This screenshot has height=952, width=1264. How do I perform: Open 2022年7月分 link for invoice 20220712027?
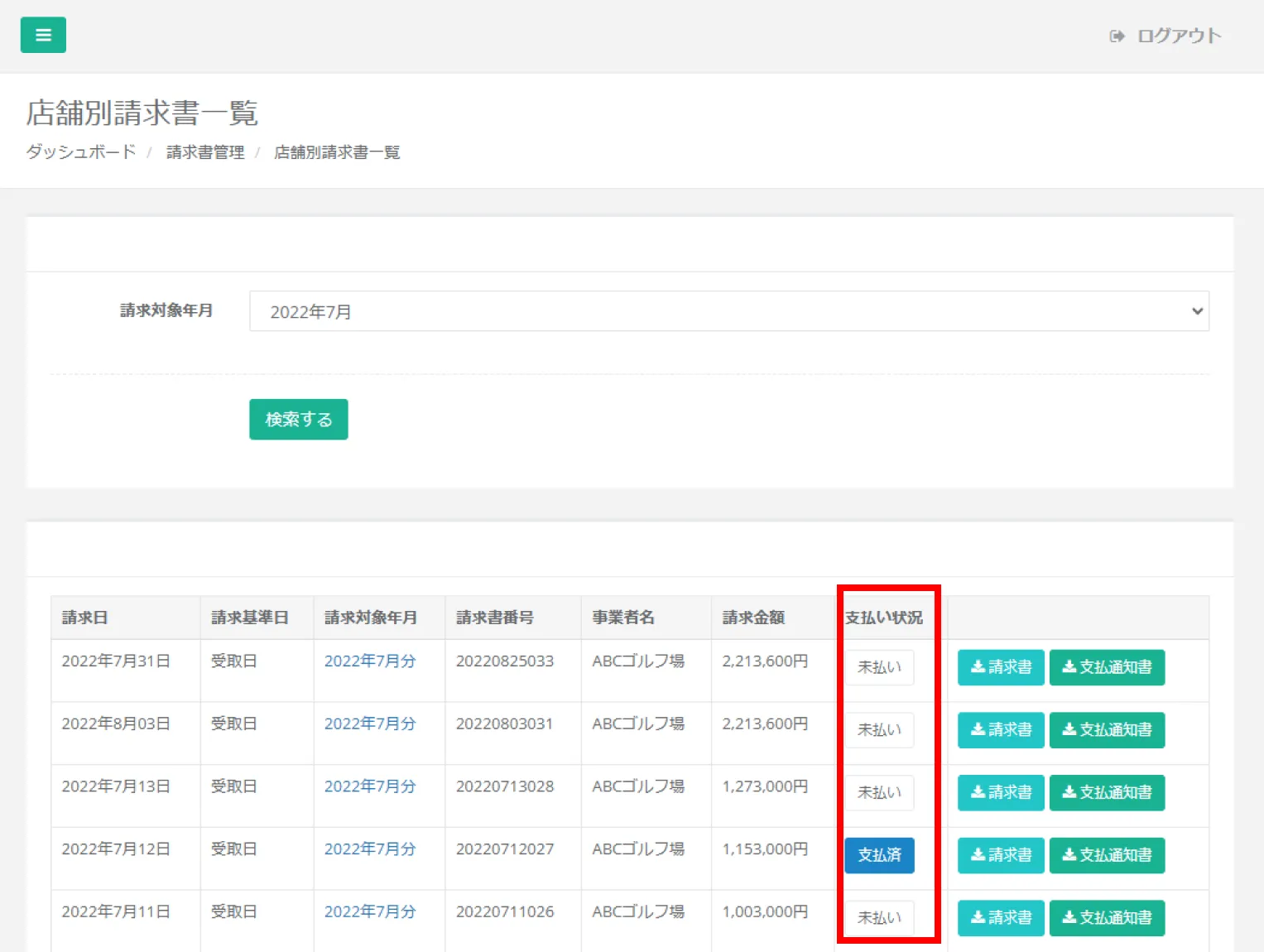pyautogui.click(x=369, y=849)
